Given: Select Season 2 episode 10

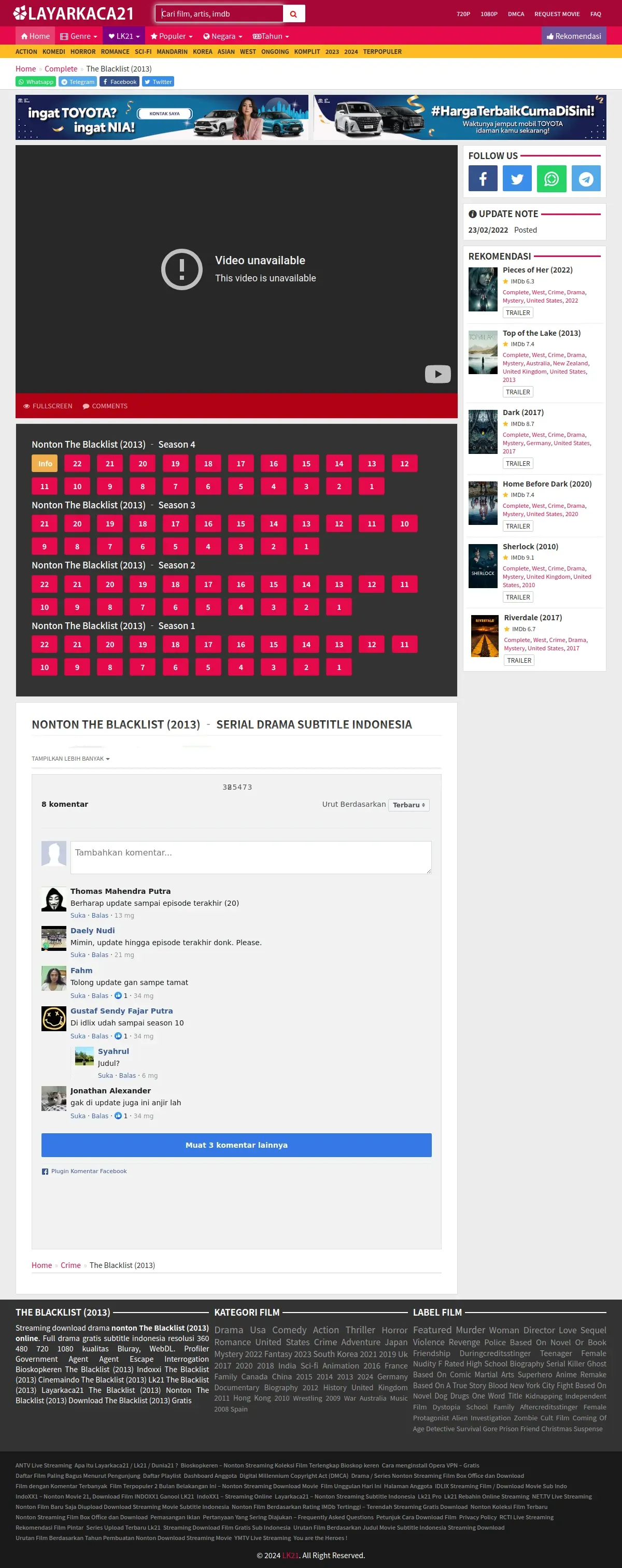Looking at the screenshot, I should 45,607.
